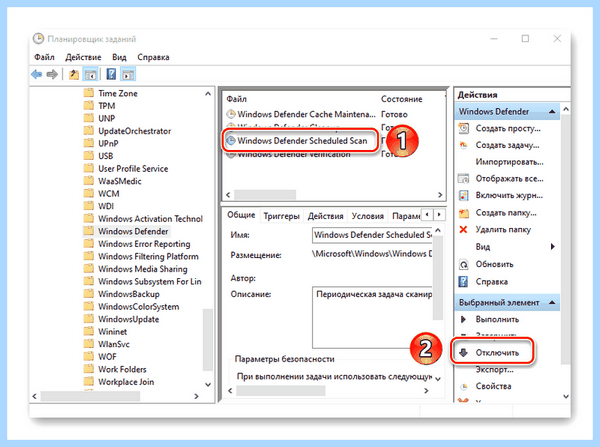
Task: Click the red X Удалить папку icon
Action: (463, 230)
